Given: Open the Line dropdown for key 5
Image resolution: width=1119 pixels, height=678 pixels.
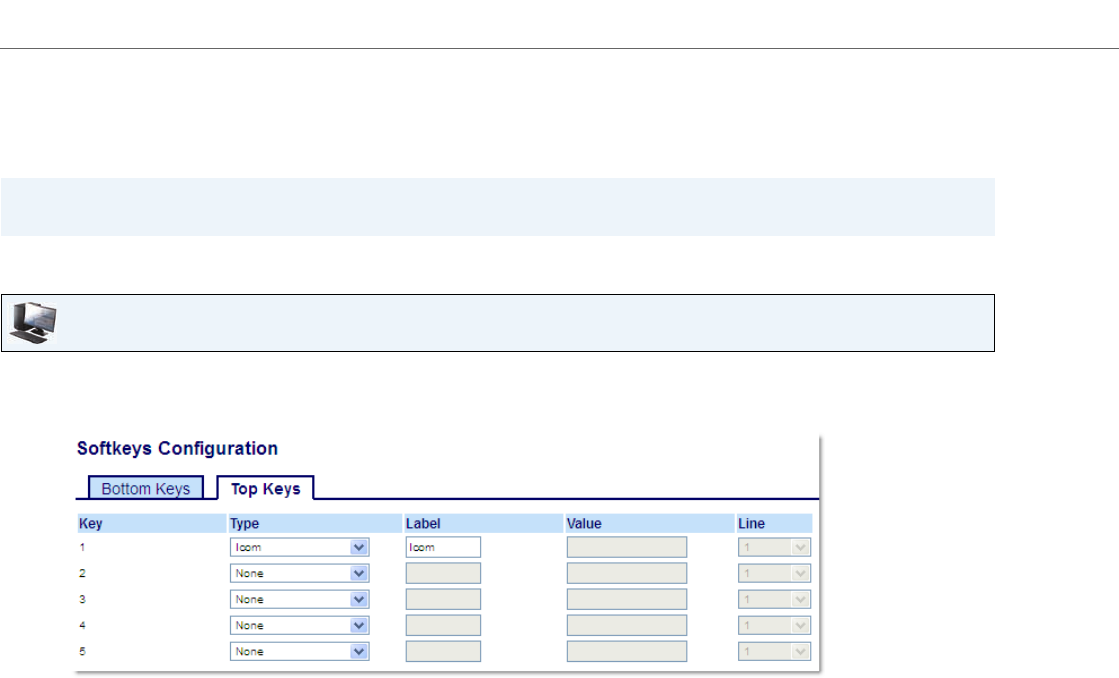Looking at the screenshot, I should 774,652.
